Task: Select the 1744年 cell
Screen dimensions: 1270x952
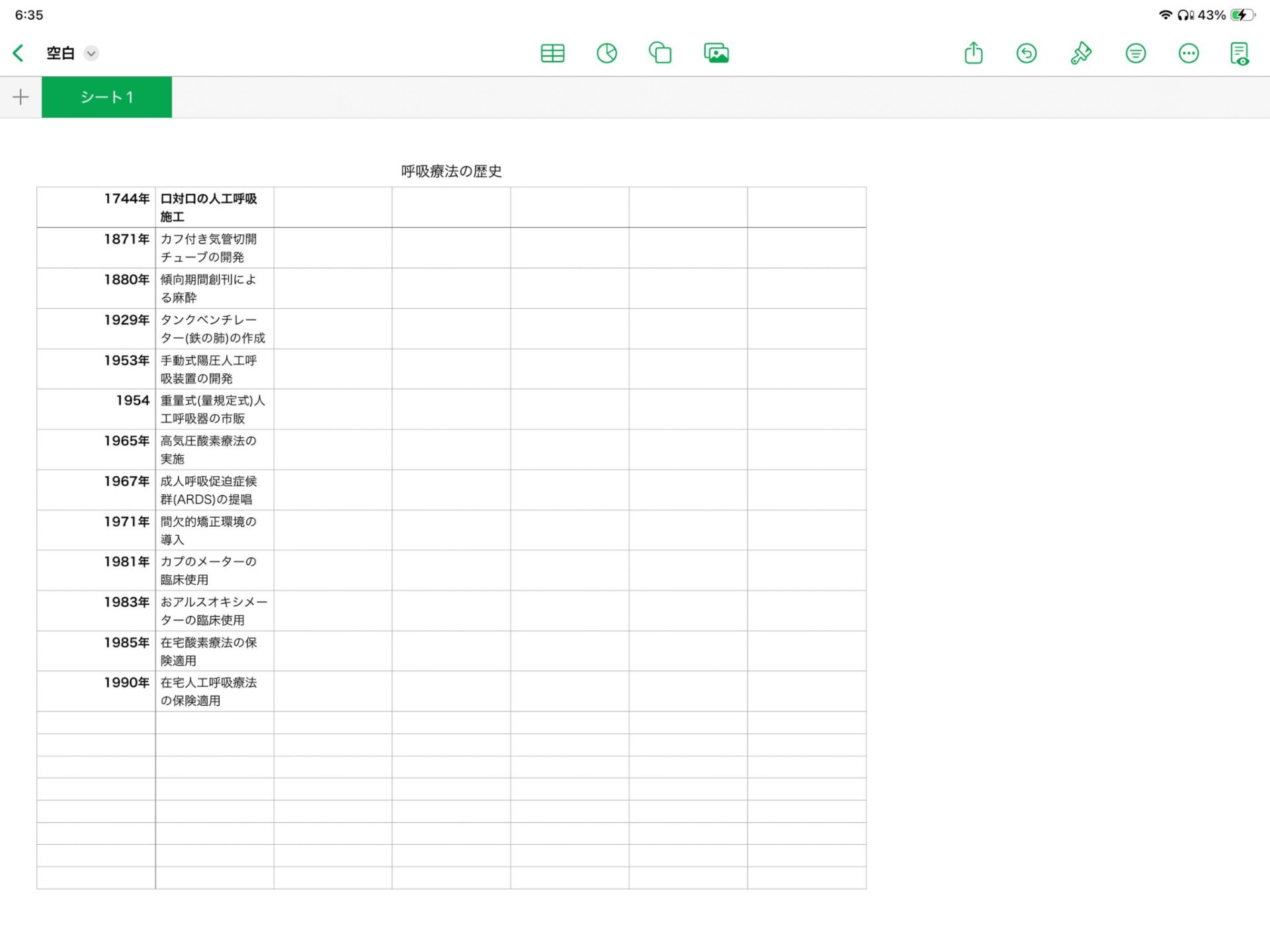Action: pos(96,207)
